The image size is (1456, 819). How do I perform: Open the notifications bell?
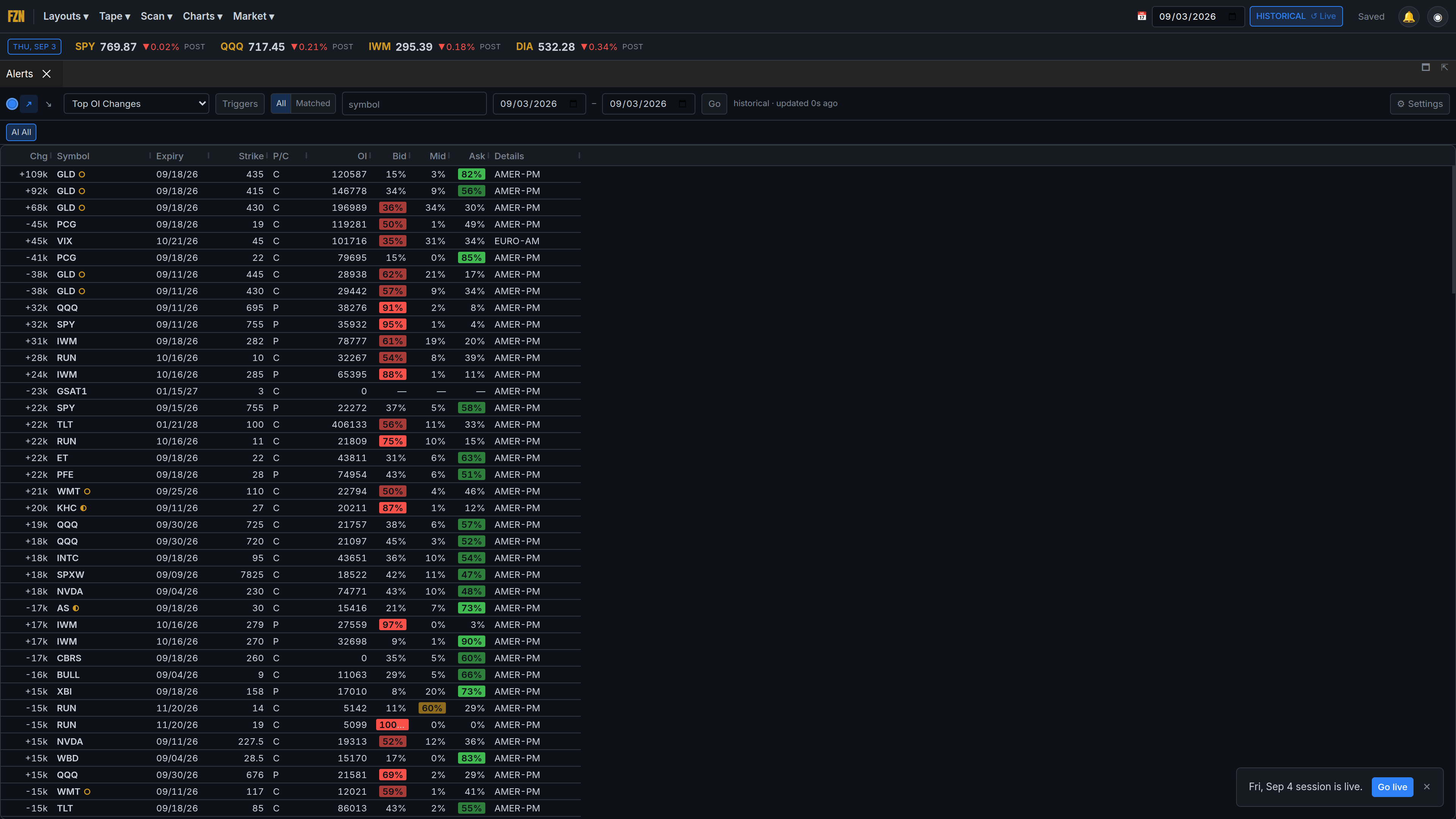(1409, 17)
